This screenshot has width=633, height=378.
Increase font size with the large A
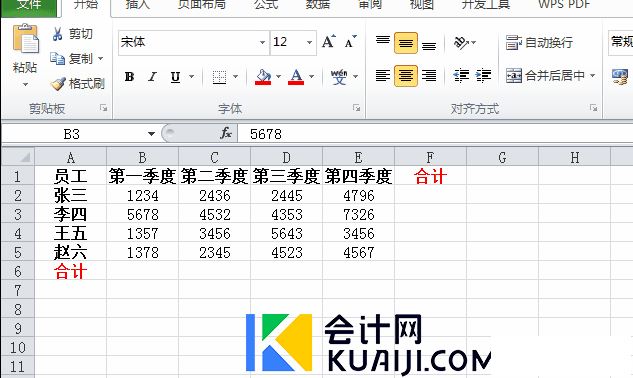(x=329, y=41)
